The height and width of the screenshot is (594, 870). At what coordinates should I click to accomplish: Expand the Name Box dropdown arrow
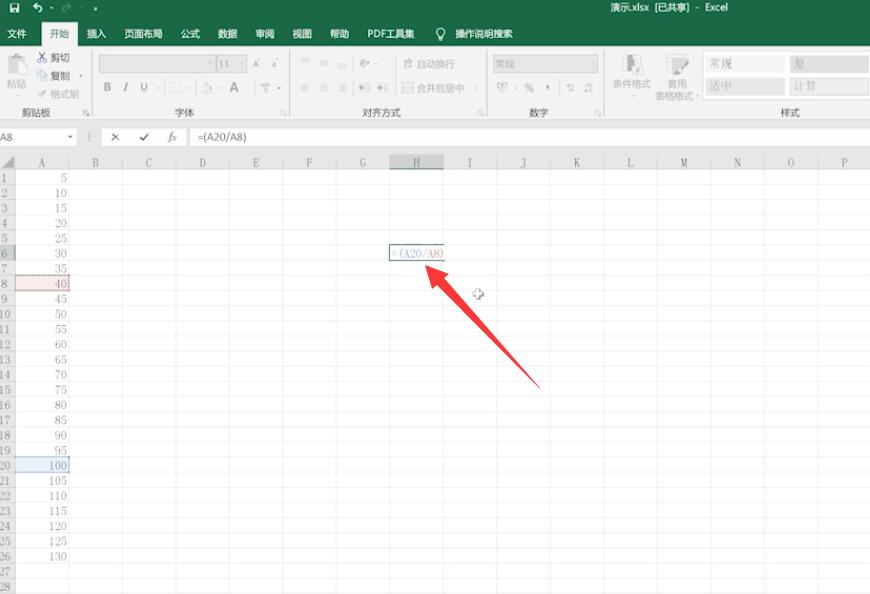70,137
